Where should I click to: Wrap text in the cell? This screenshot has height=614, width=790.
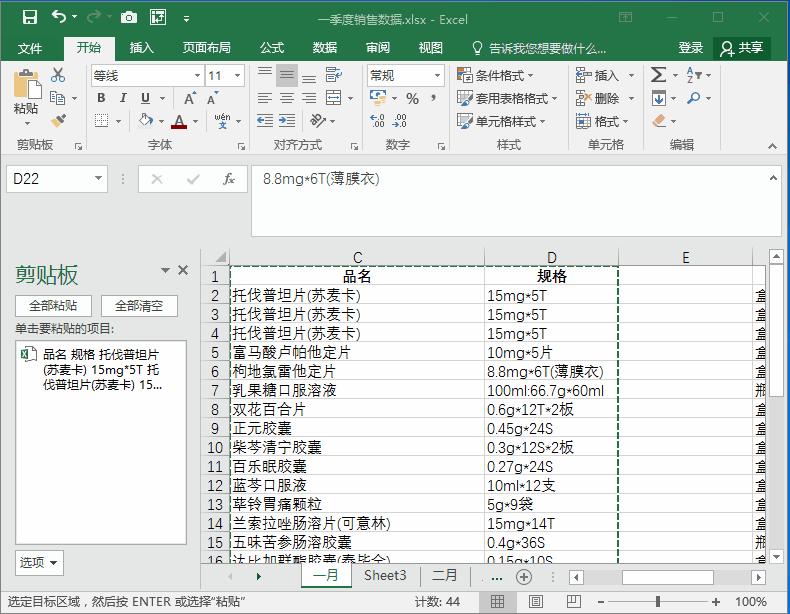(334, 75)
